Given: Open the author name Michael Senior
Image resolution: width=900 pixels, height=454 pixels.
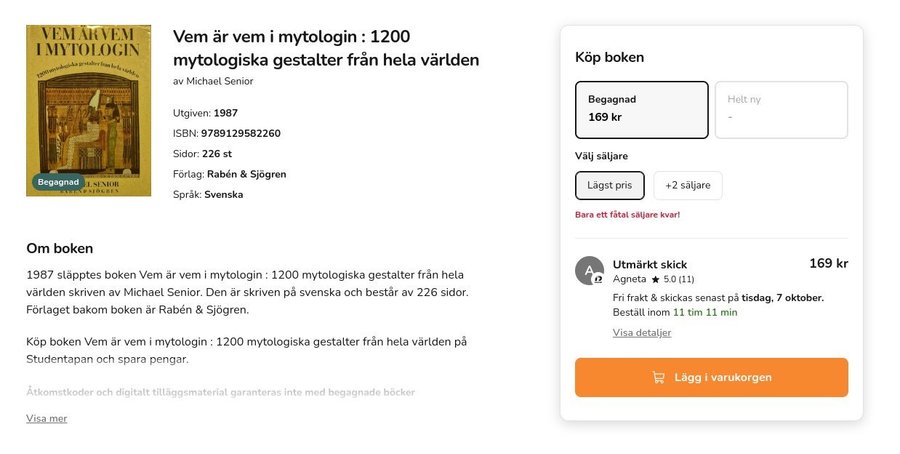Looking at the screenshot, I should [220, 81].
